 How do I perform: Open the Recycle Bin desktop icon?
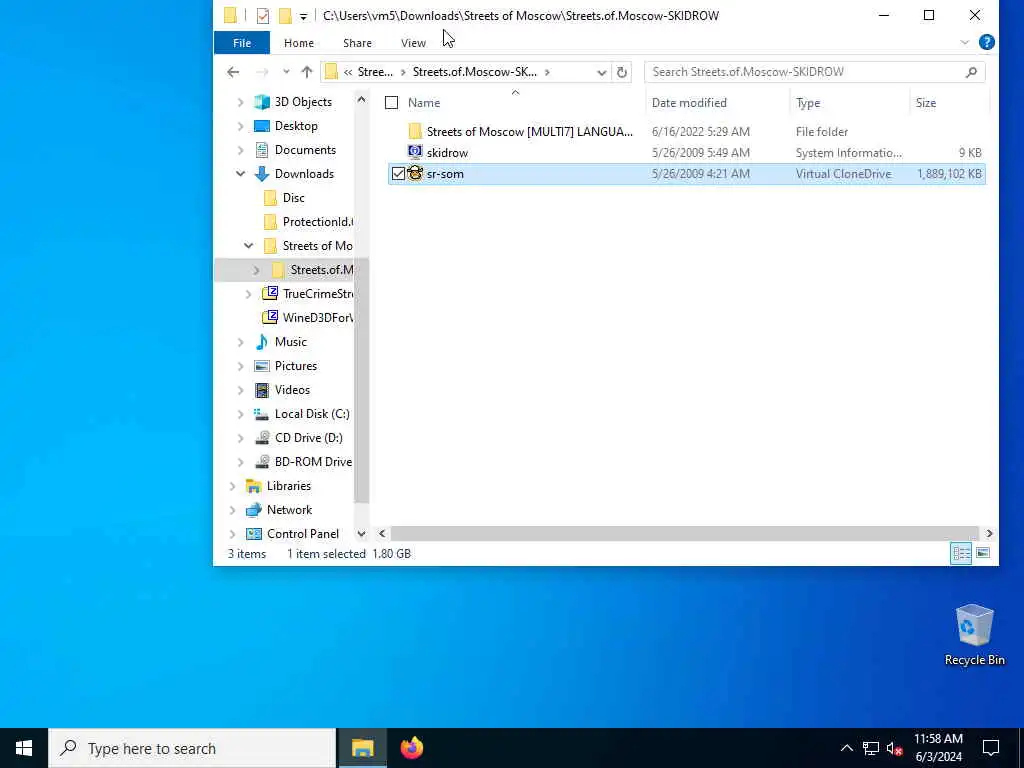coord(974,635)
